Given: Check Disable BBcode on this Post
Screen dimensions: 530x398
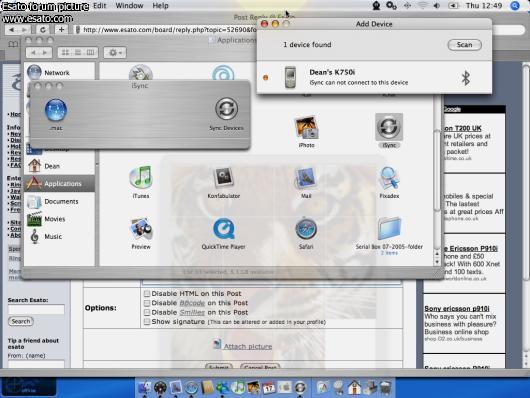Looking at the screenshot, I should 146,303.
